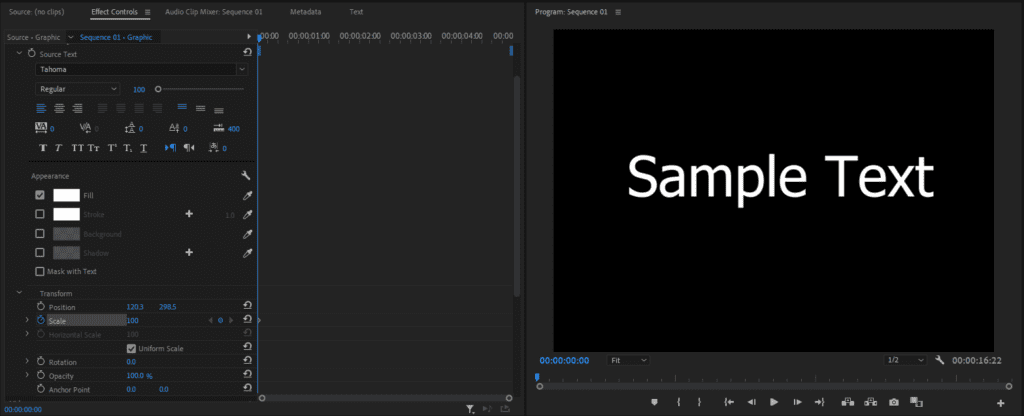Click the Lift button
This screenshot has height=416, width=1024.
848,402
